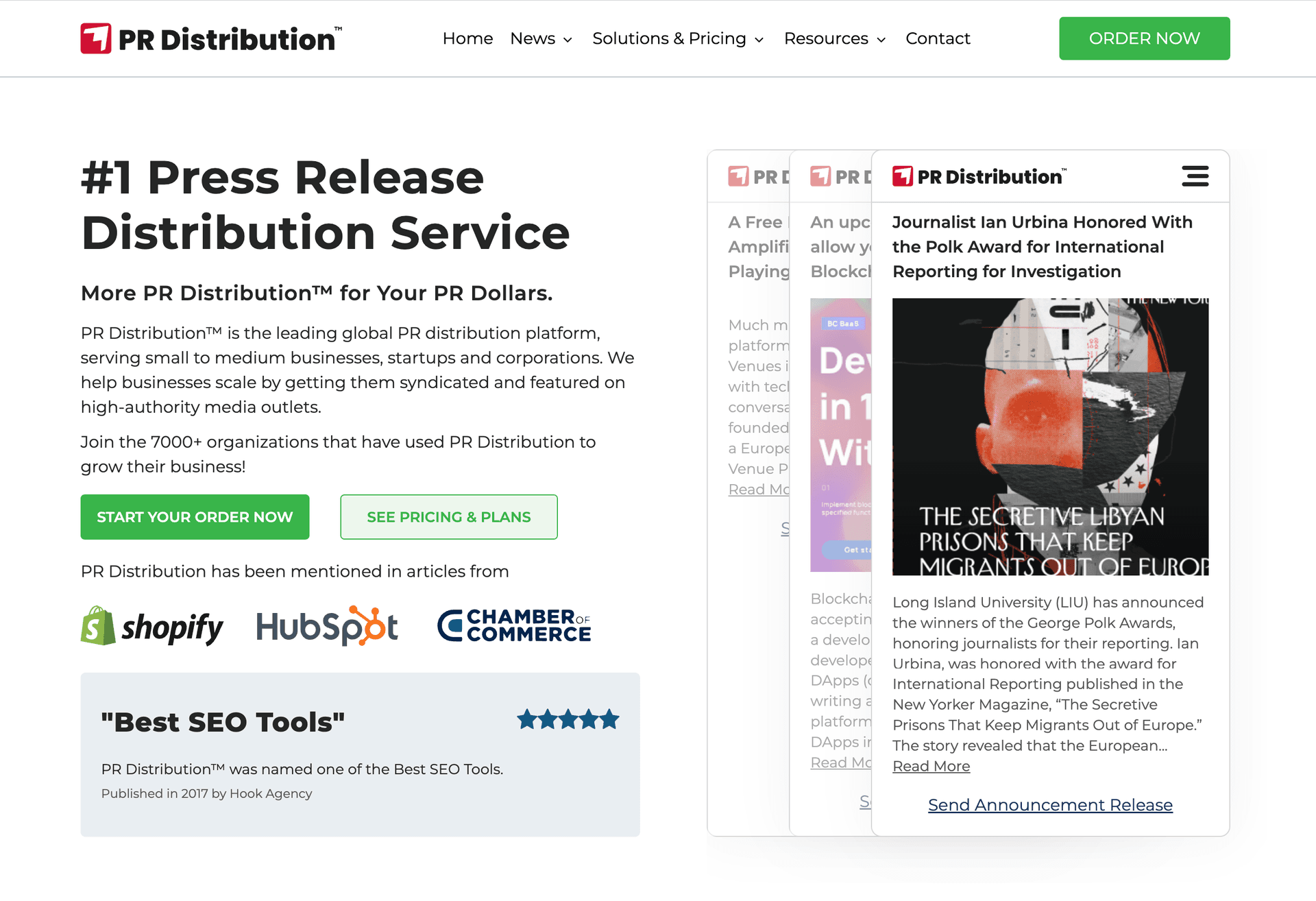Click the Shopify logo
This screenshot has height=901, width=1316.
[x=152, y=626]
